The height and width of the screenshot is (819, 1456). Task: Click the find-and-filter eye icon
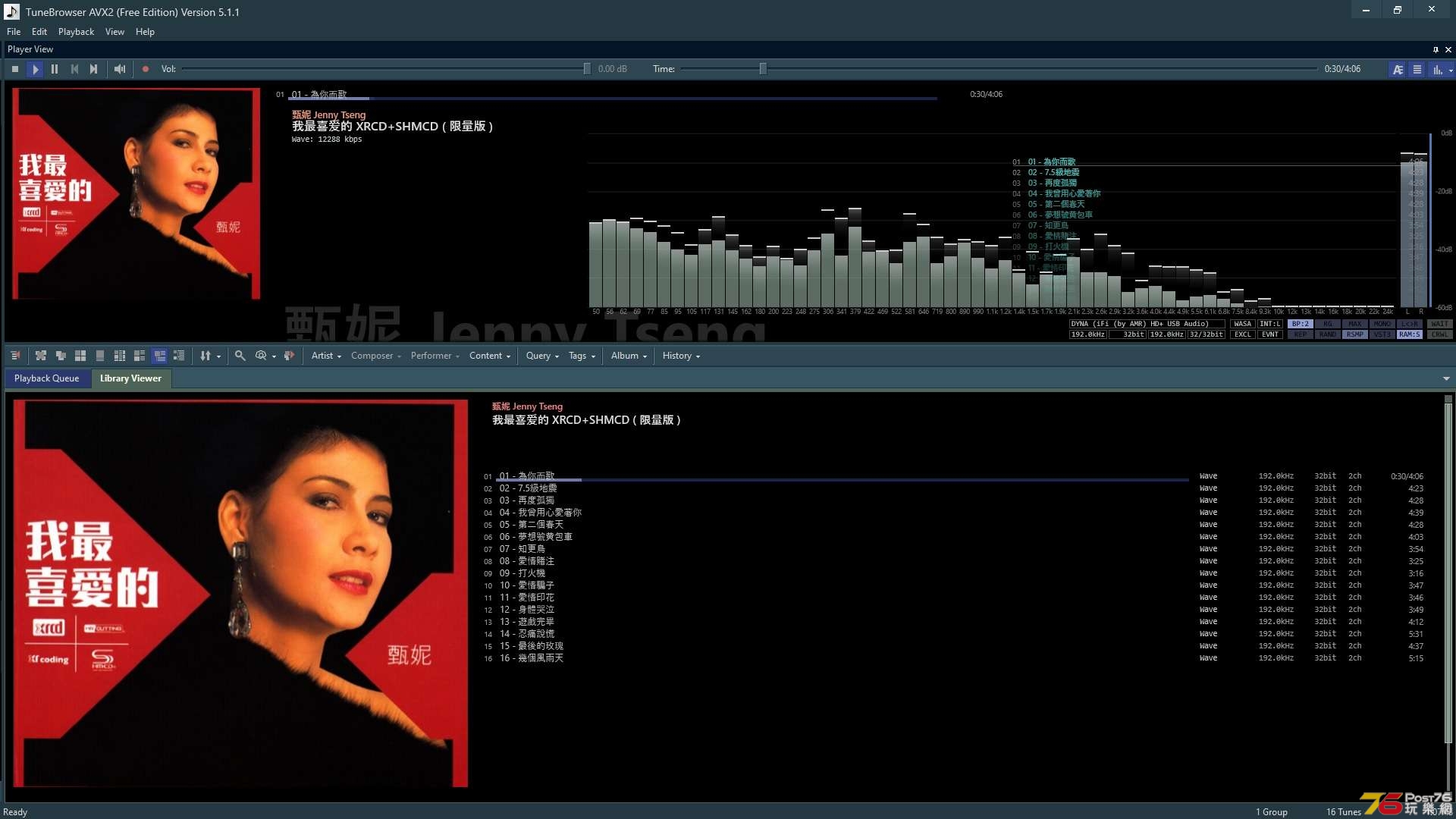tap(261, 356)
